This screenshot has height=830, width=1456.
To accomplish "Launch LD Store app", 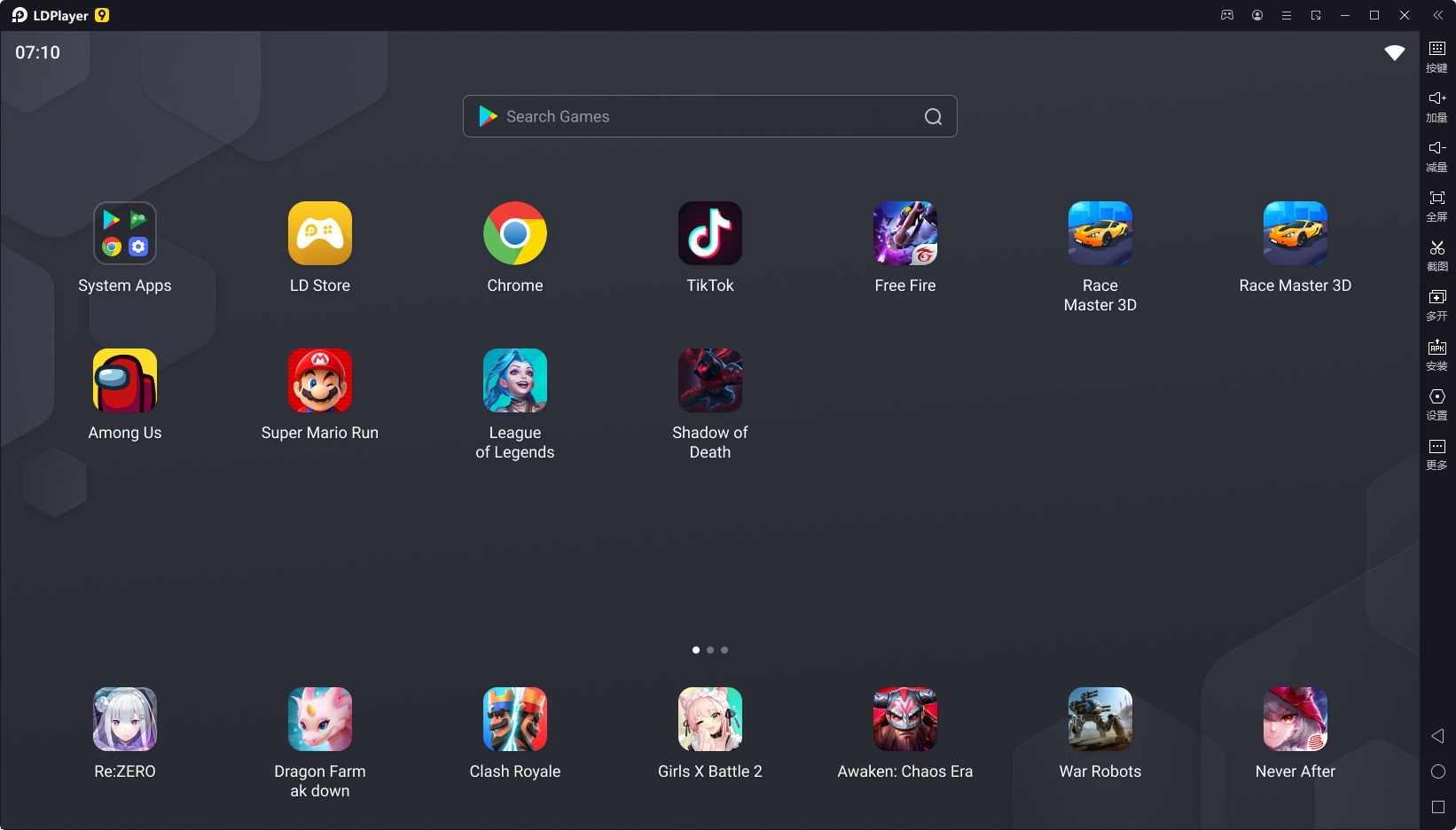I will coord(320,233).
